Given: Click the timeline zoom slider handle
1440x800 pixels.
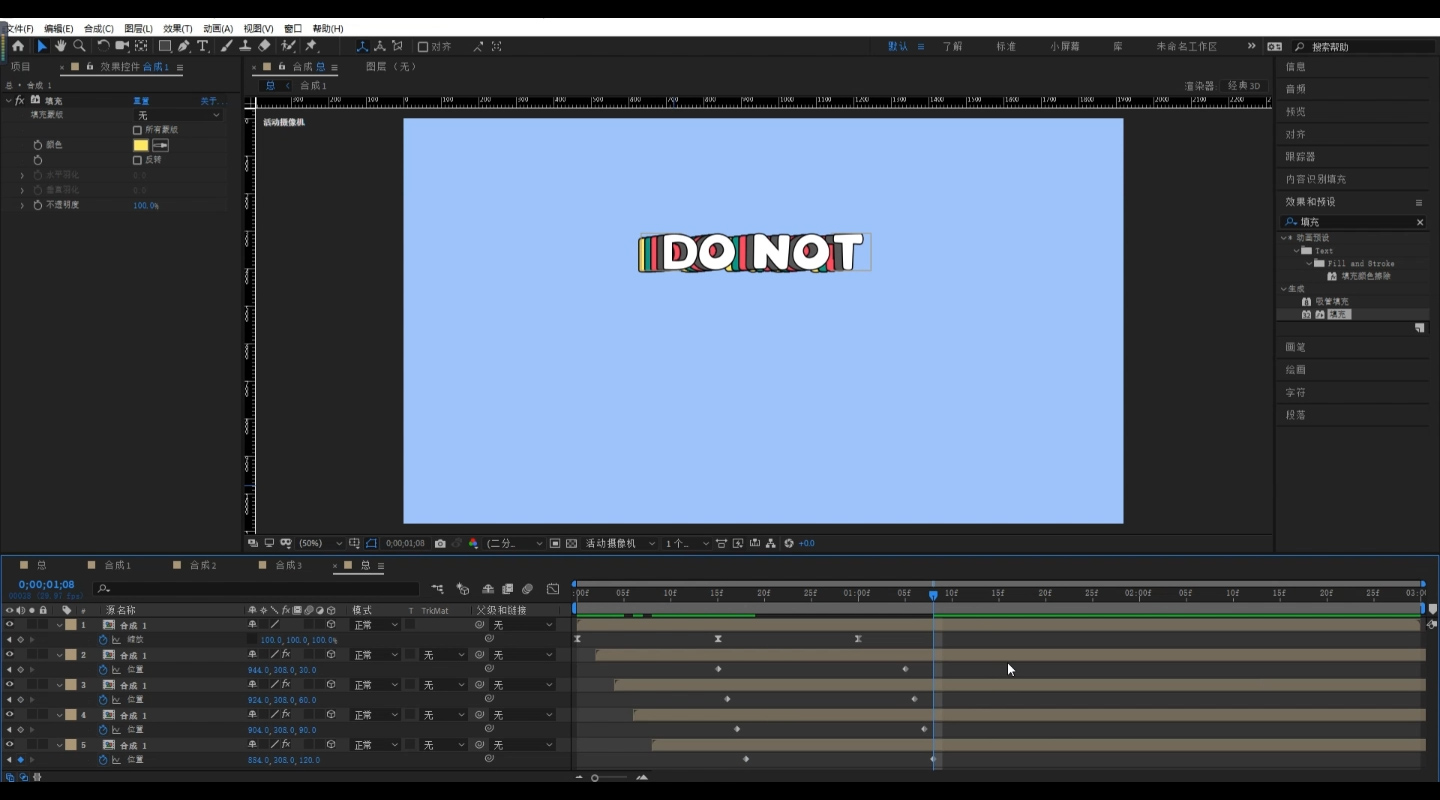Looking at the screenshot, I should [x=594, y=778].
